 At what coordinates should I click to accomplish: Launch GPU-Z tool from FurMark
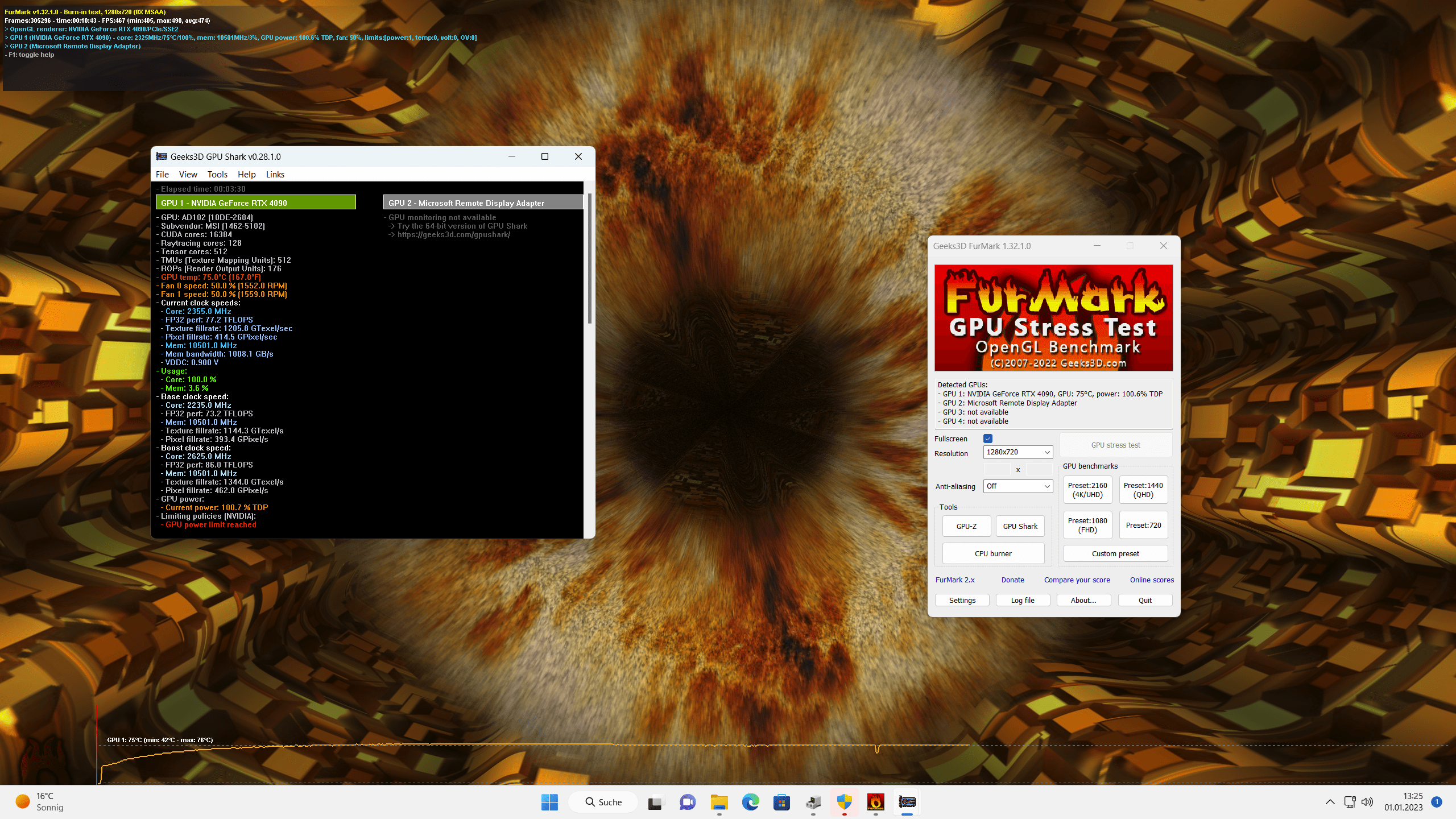[x=966, y=526]
